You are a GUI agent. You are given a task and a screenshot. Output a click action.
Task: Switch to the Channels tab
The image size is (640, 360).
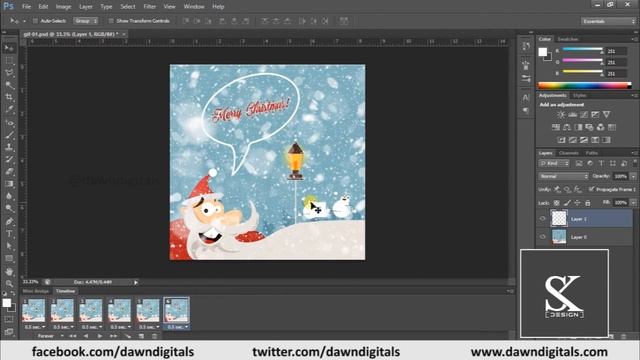(x=569, y=153)
